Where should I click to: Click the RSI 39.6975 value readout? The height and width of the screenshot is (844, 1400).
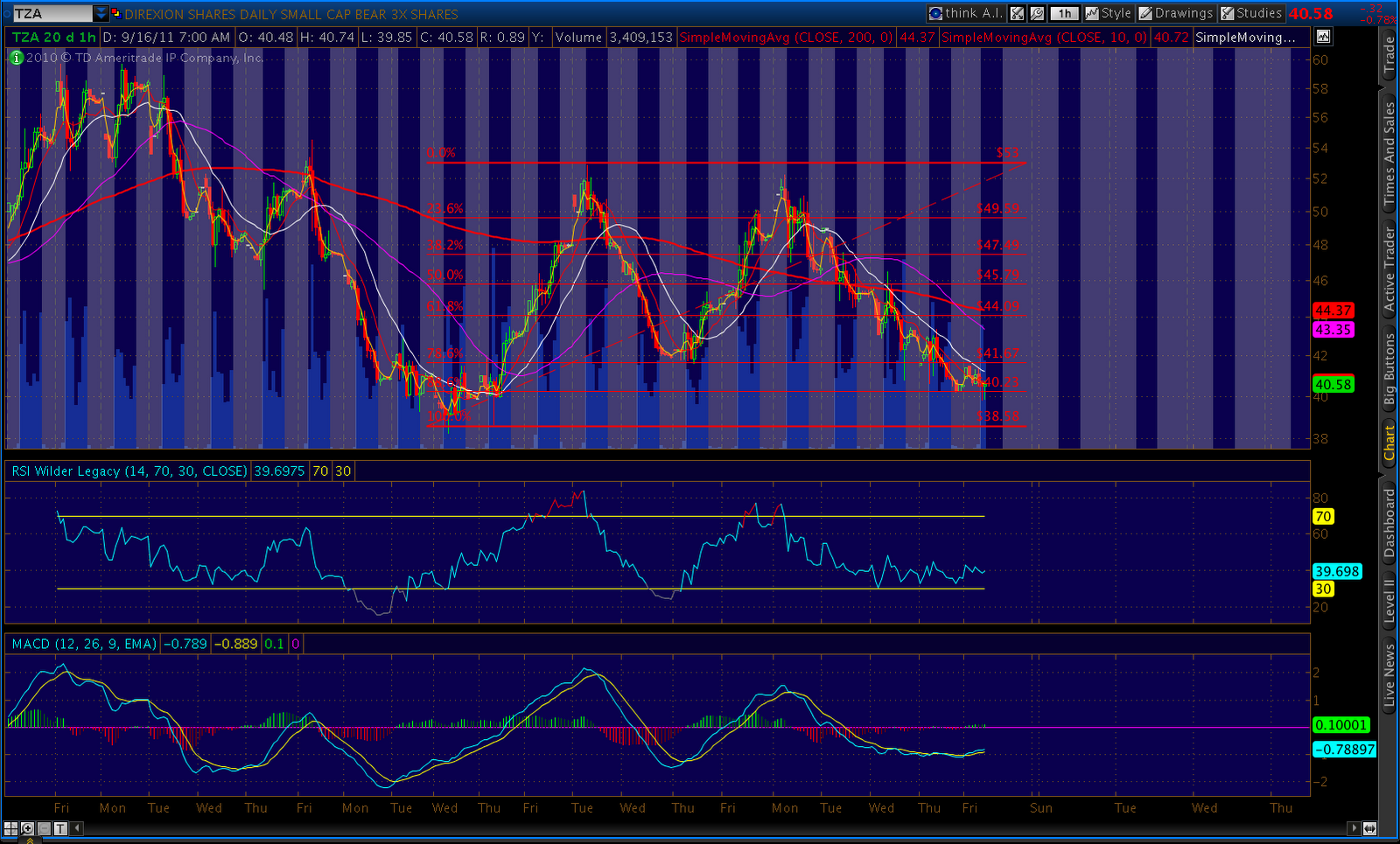(279, 471)
